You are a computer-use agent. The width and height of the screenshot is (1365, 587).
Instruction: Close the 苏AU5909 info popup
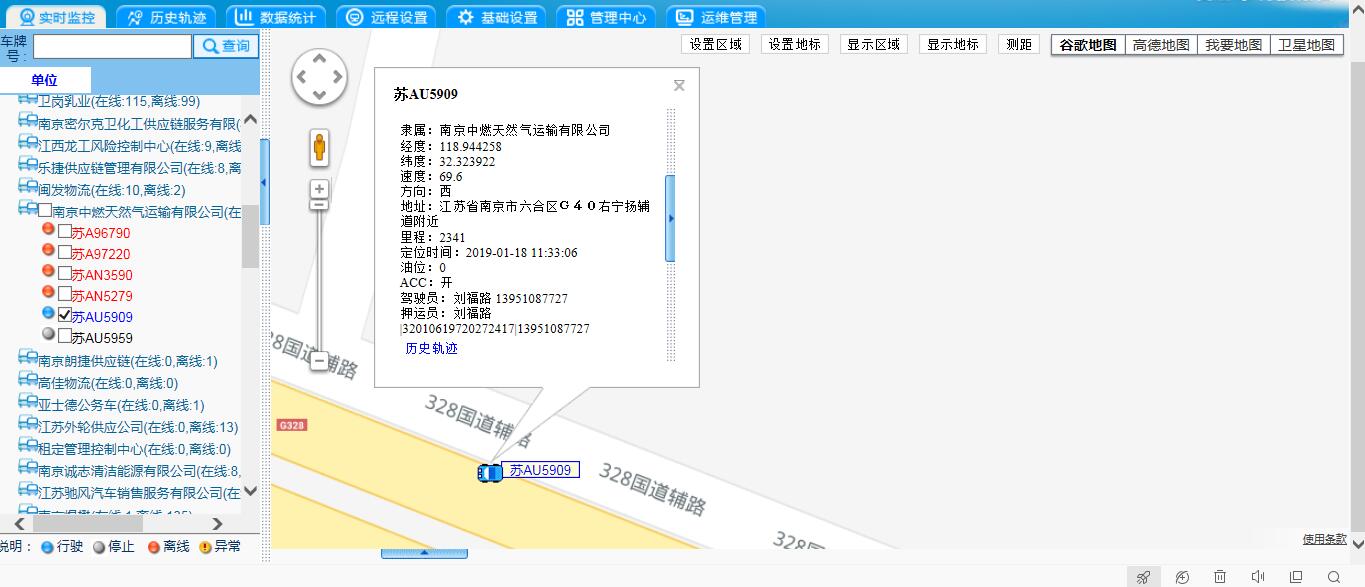(679, 86)
